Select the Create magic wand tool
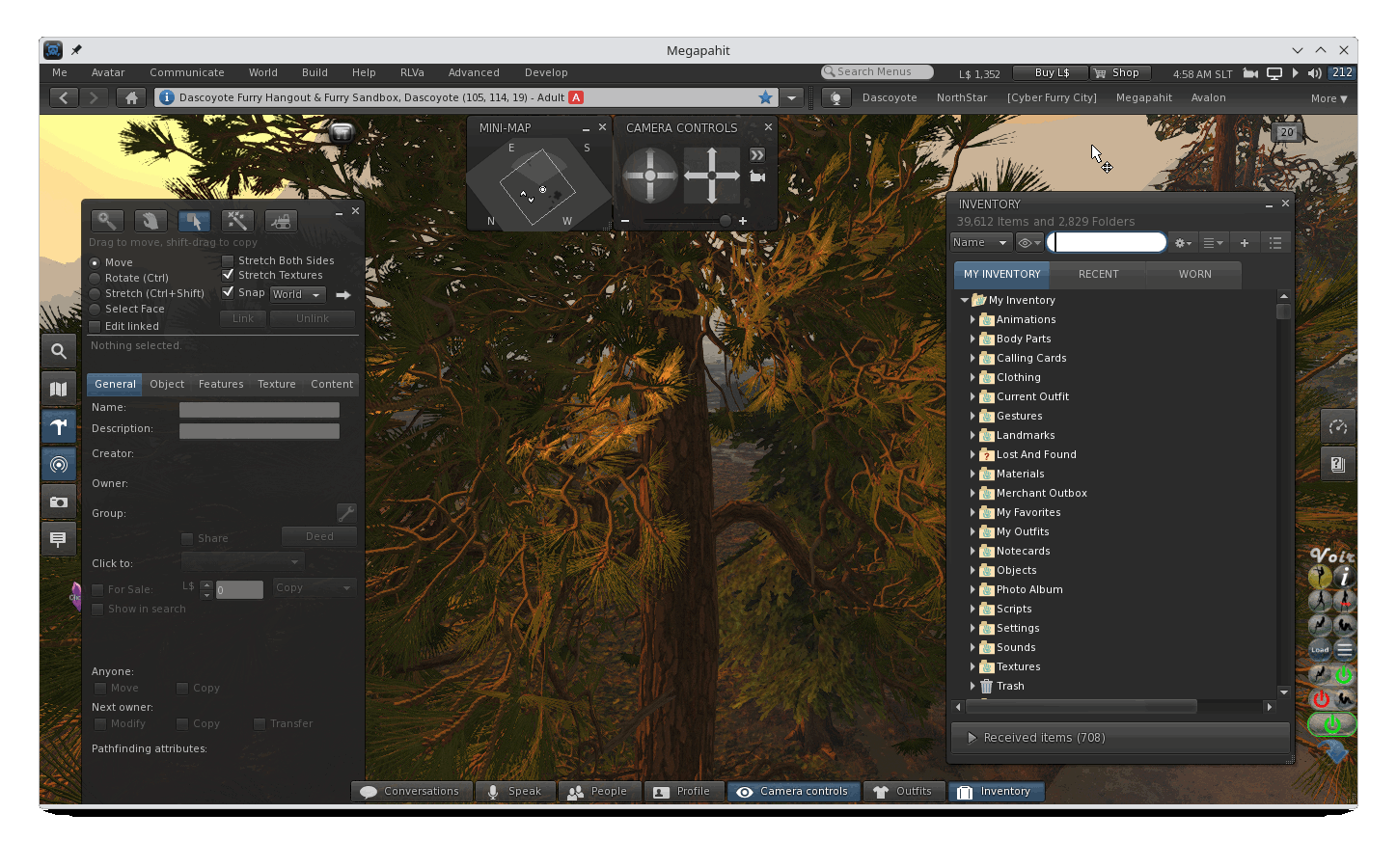1397x868 pixels. click(237, 220)
